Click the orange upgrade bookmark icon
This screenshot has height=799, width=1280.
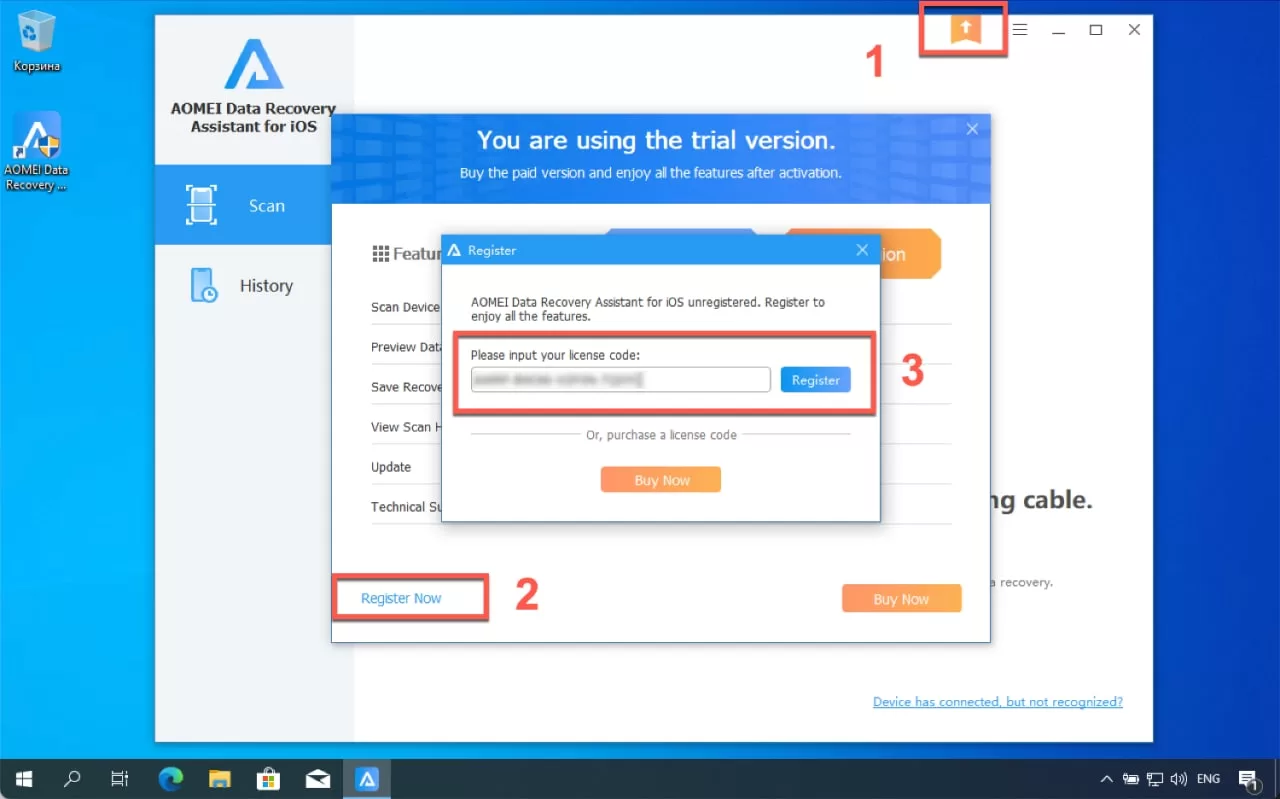pyautogui.click(x=964, y=29)
